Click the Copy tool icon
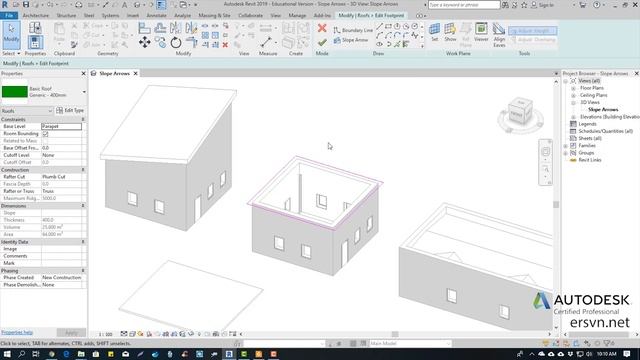The width and height of the screenshot is (640, 360). point(160,42)
